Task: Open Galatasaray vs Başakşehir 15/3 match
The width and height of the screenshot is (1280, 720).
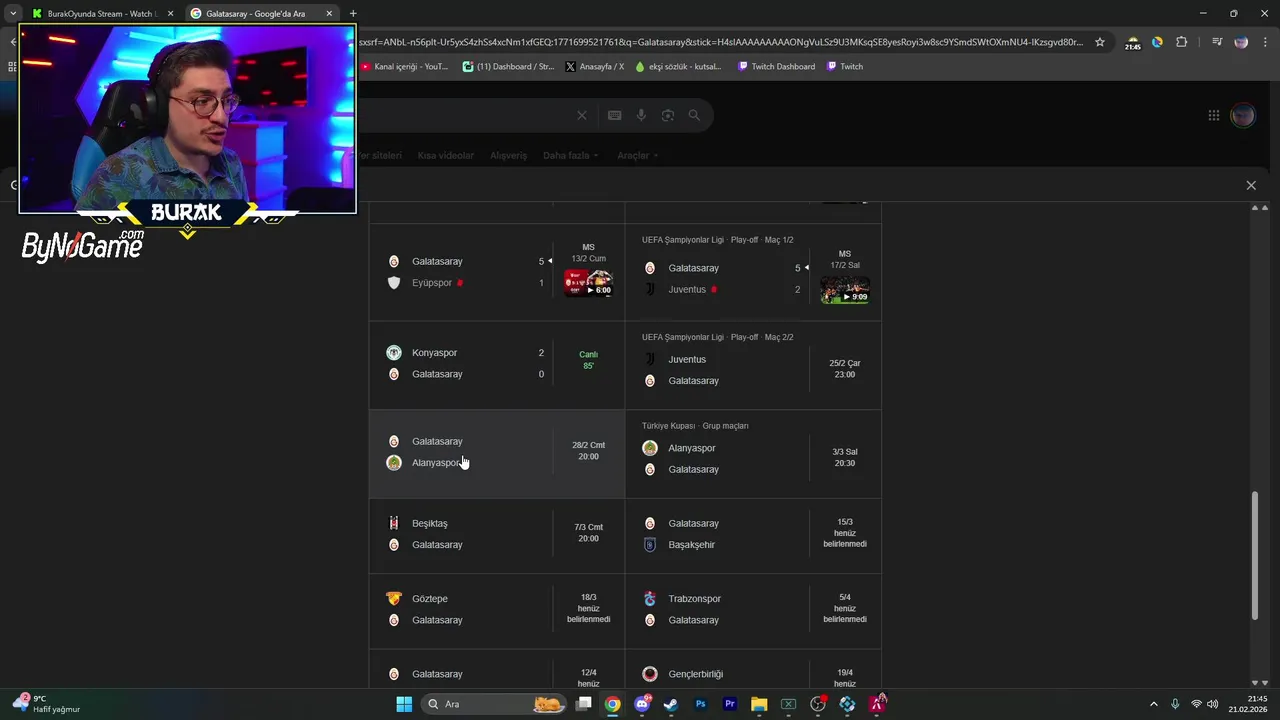Action: 754,535
